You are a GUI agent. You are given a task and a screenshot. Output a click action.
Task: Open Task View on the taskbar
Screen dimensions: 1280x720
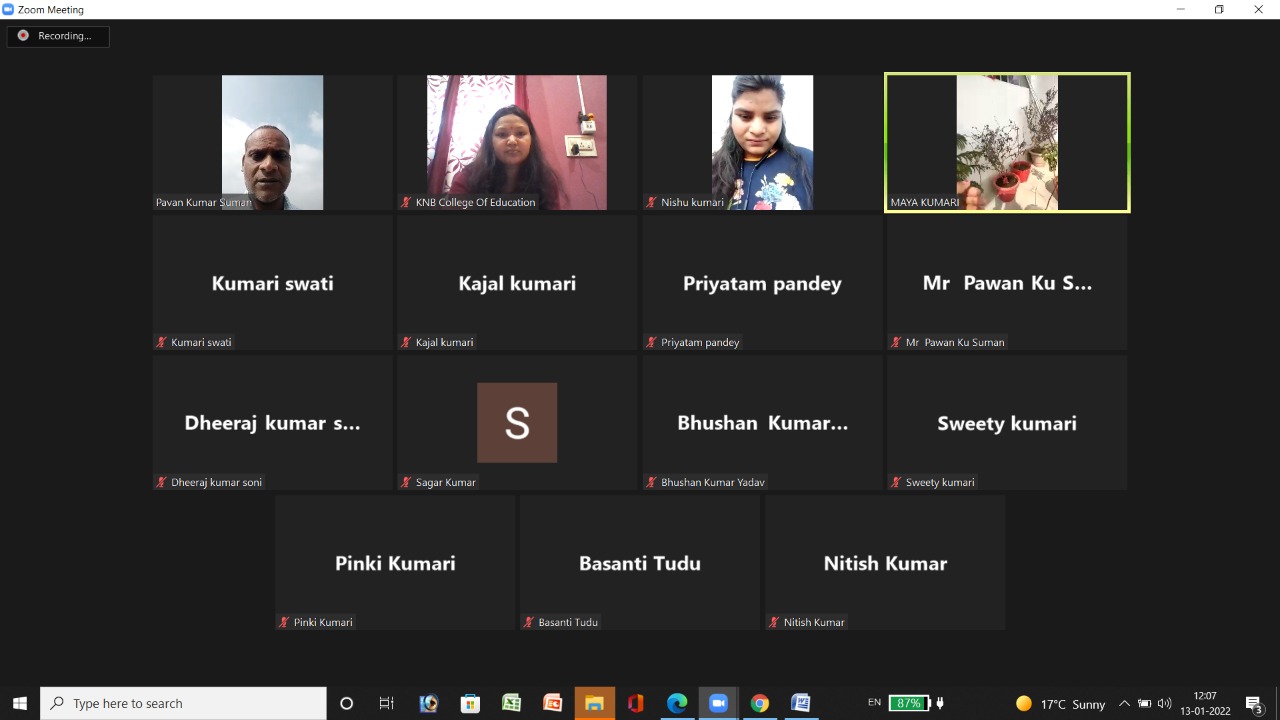[x=387, y=703]
